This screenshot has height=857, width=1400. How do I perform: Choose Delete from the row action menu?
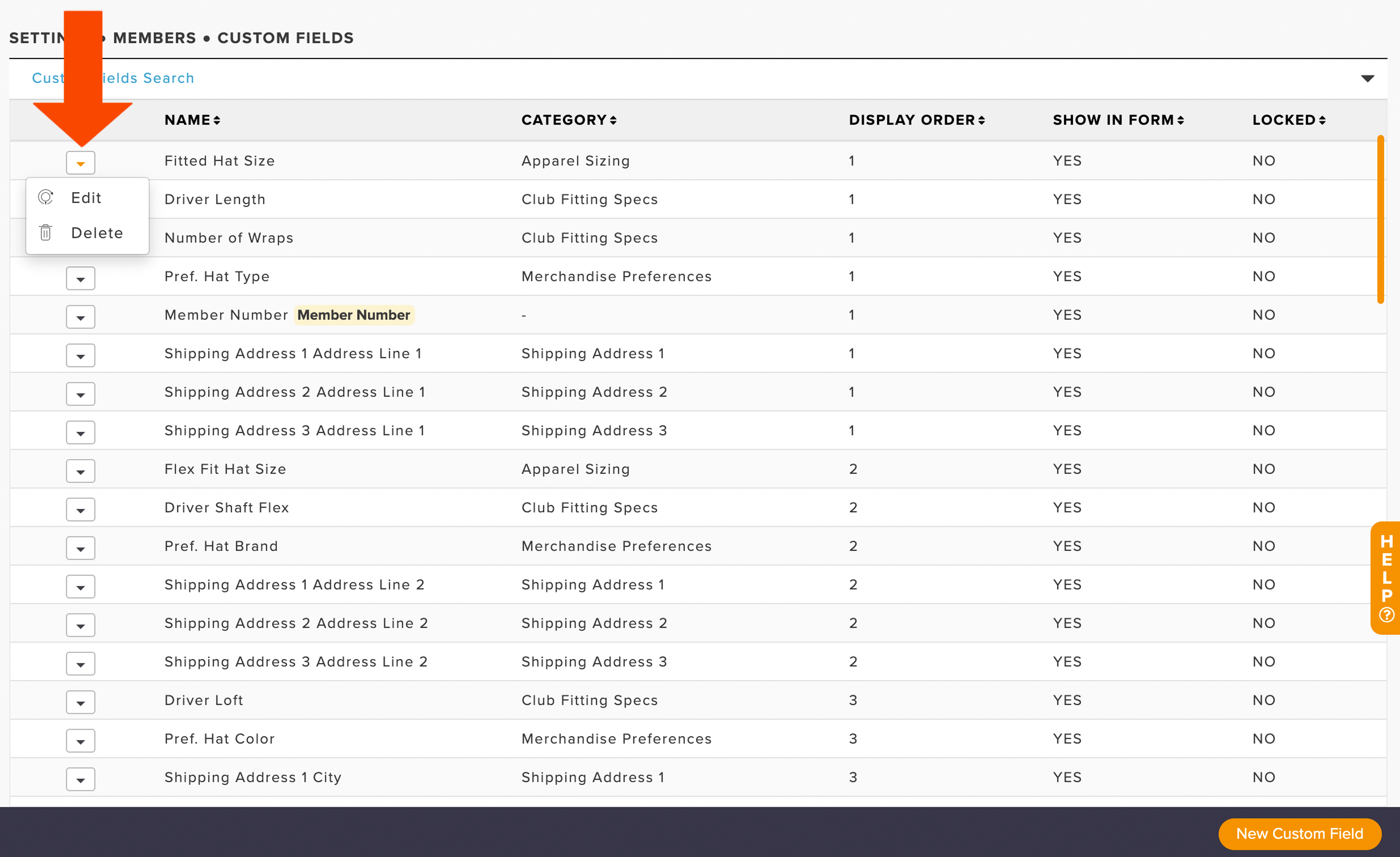coord(97,233)
